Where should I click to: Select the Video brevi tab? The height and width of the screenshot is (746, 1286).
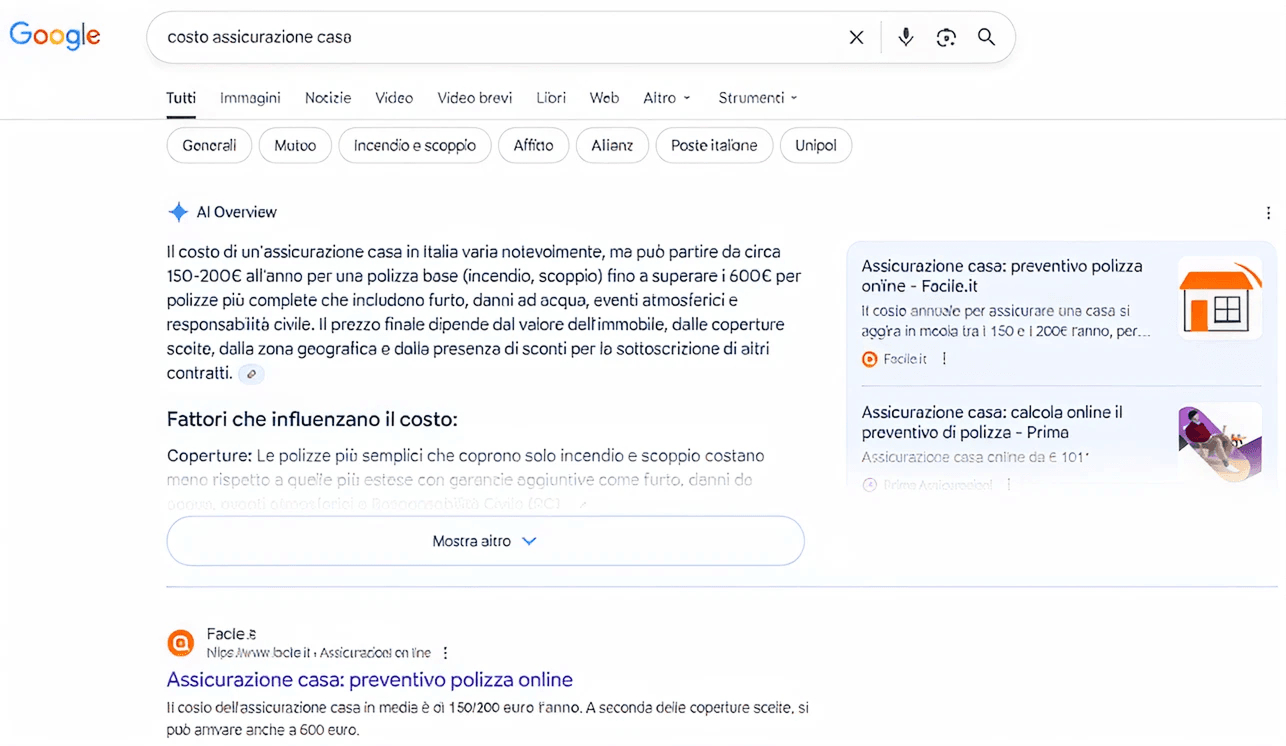pyautogui.click(x=474, y=98)
